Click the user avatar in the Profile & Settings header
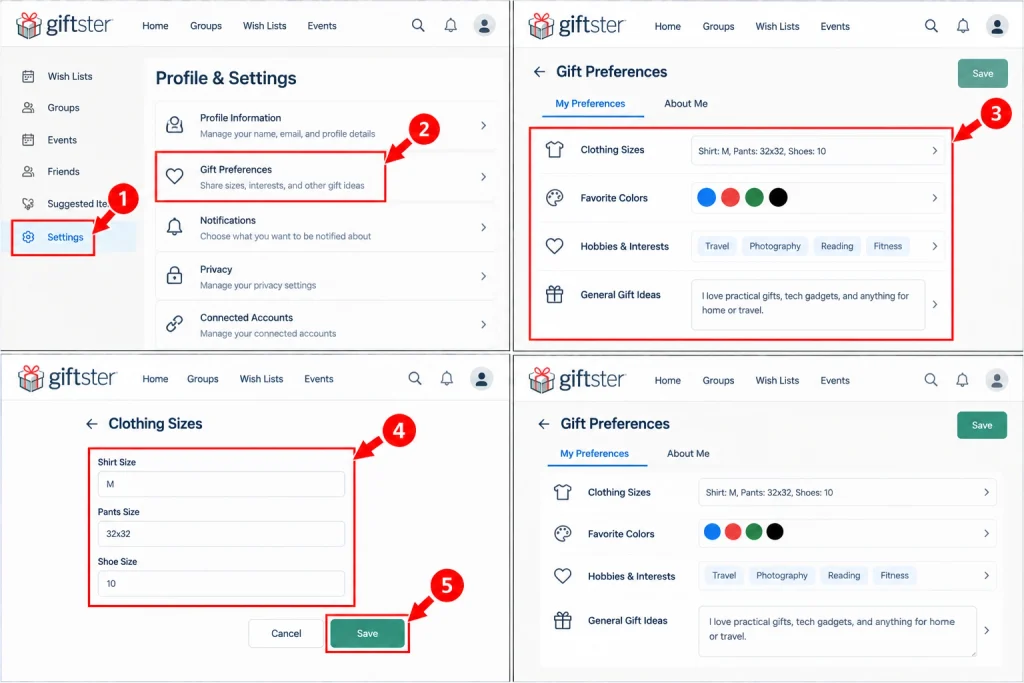 tap(484, 25)
